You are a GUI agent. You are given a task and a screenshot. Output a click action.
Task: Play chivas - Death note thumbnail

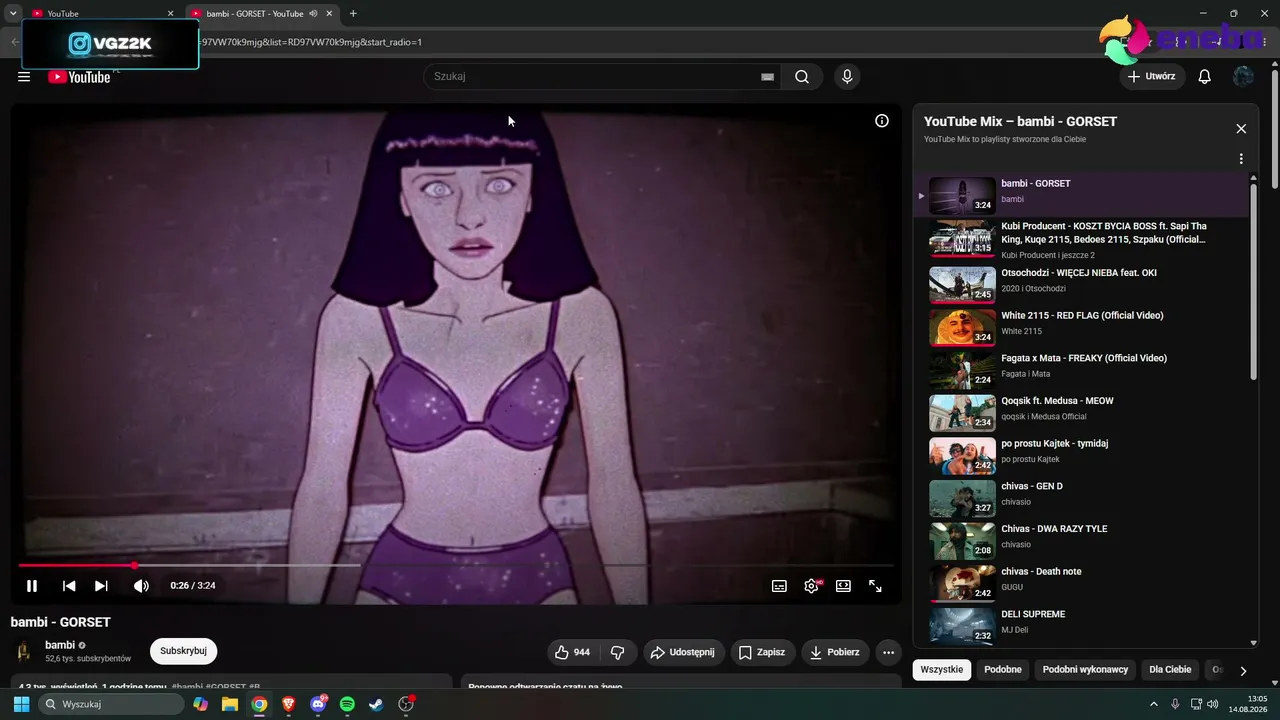(x=962, y=583)
